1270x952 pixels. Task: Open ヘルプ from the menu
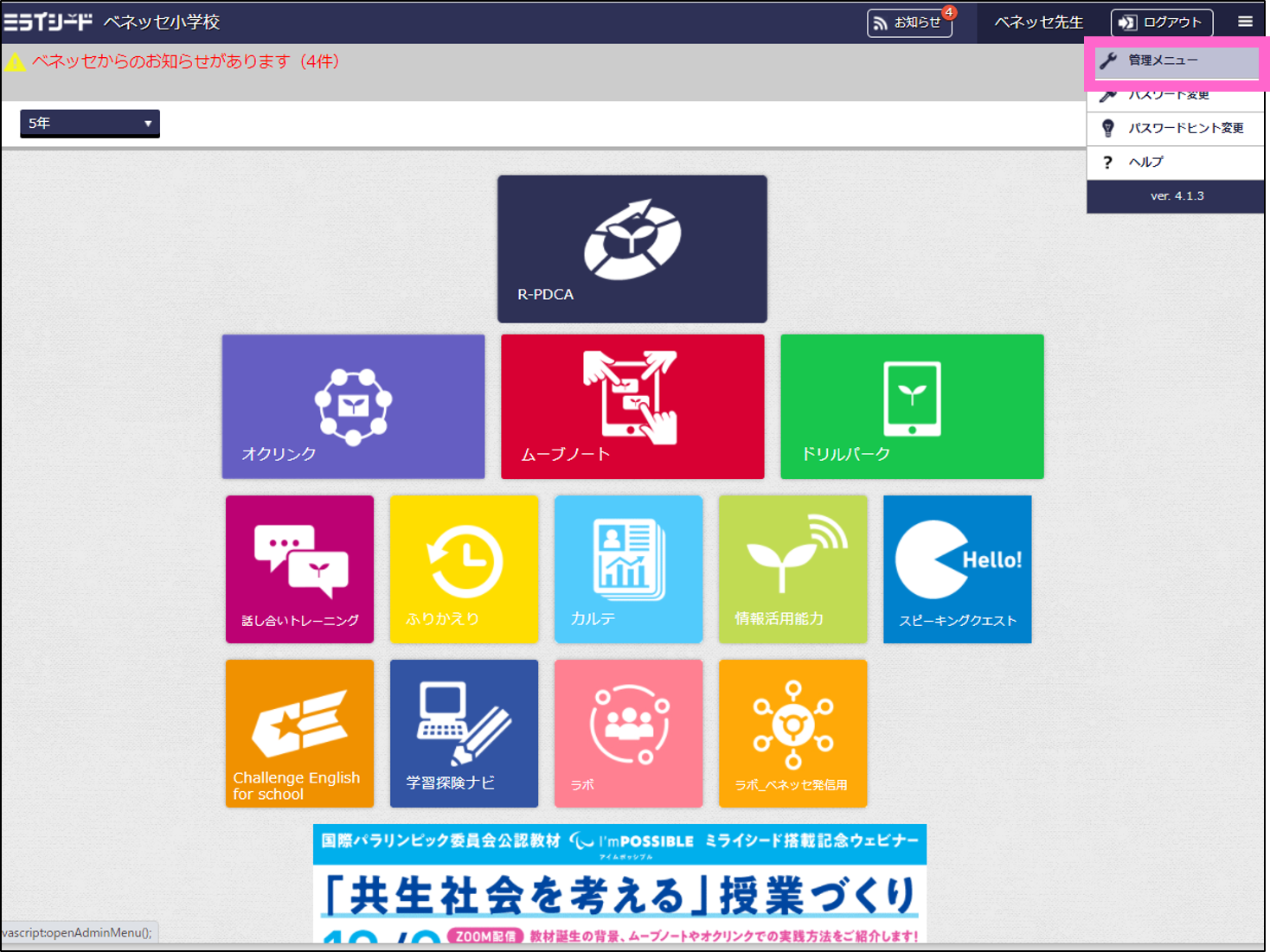coord(1176,162)
